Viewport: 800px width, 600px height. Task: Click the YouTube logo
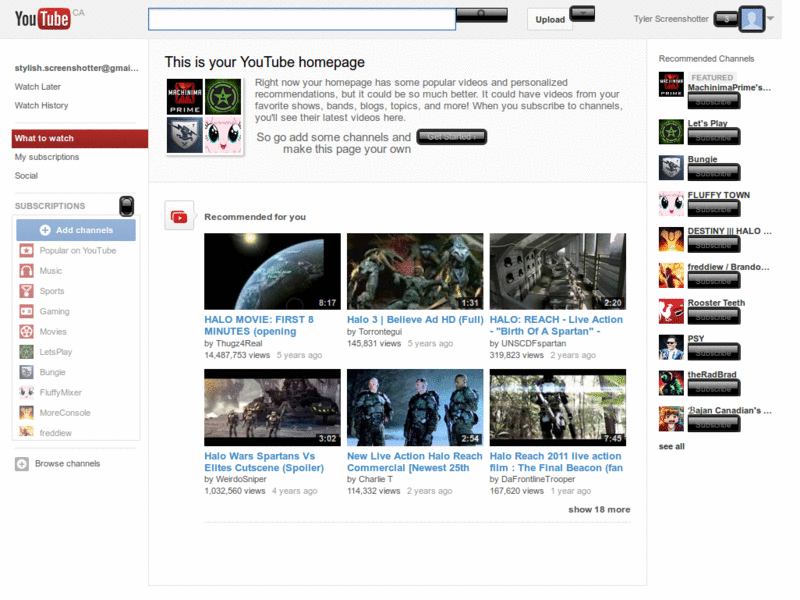[x=42, y=19]
